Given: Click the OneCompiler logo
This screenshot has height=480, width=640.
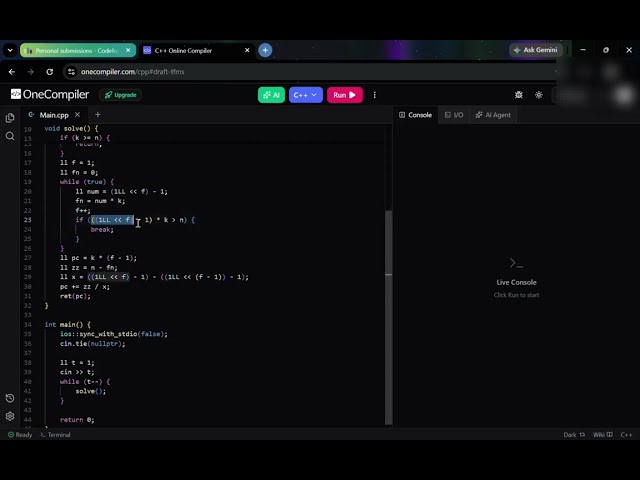Looking at the screenshot, I should [49, 94].
